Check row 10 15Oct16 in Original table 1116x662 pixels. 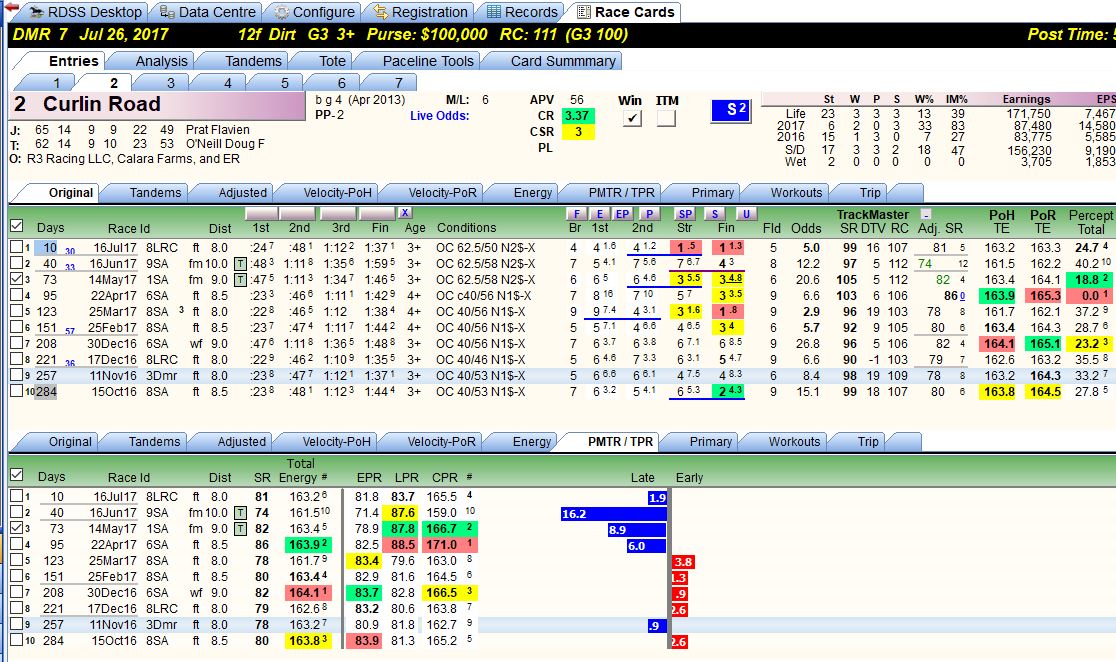coord(16,391)
